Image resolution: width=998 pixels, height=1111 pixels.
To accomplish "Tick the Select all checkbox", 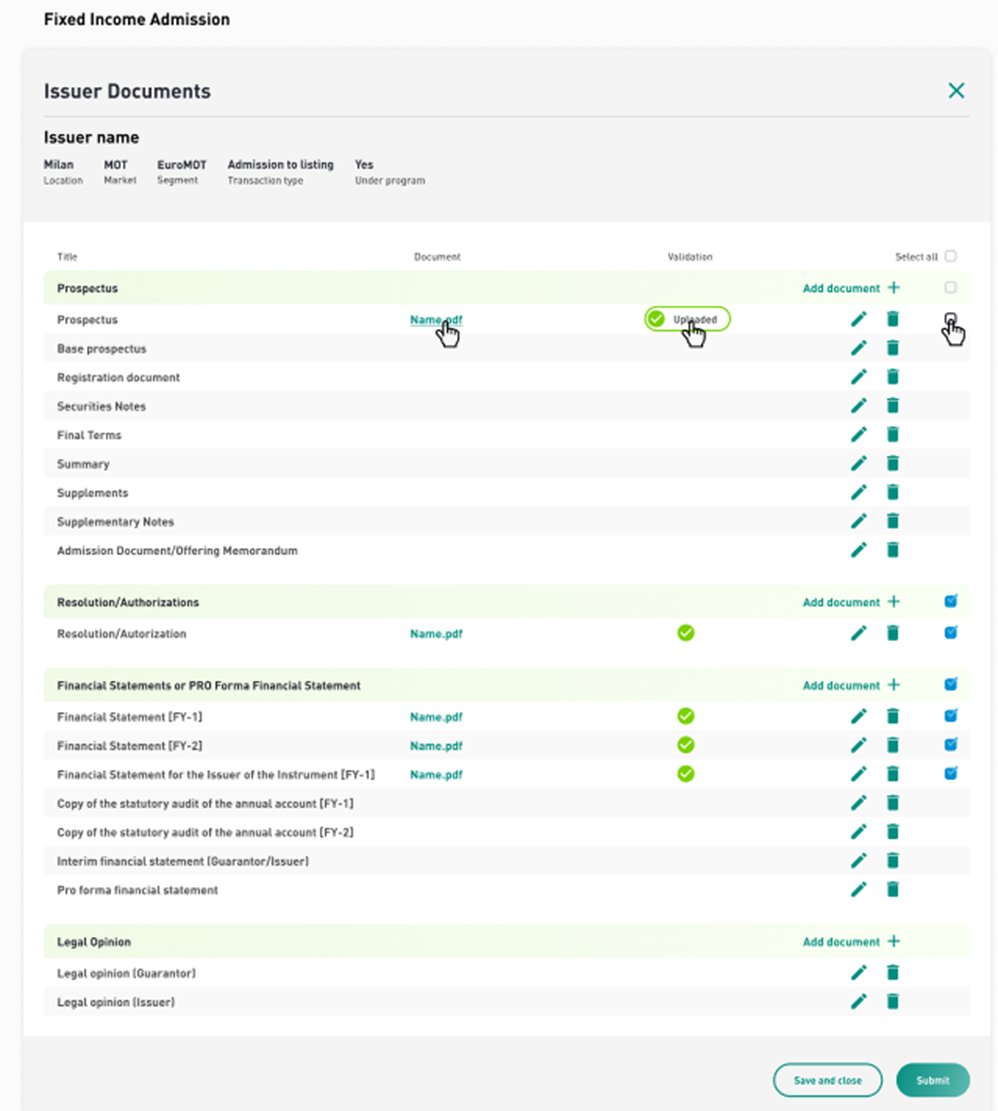I will pos(951,256).
